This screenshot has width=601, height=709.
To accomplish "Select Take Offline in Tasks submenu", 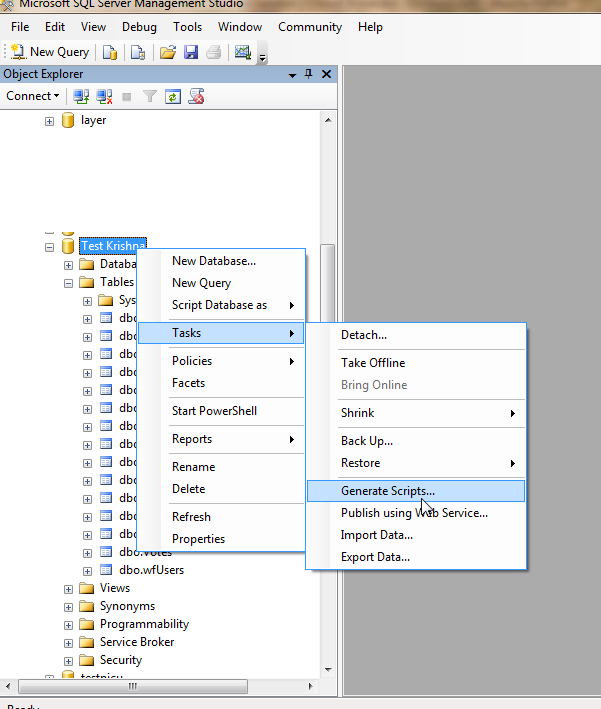I will (x=416, y=363).
